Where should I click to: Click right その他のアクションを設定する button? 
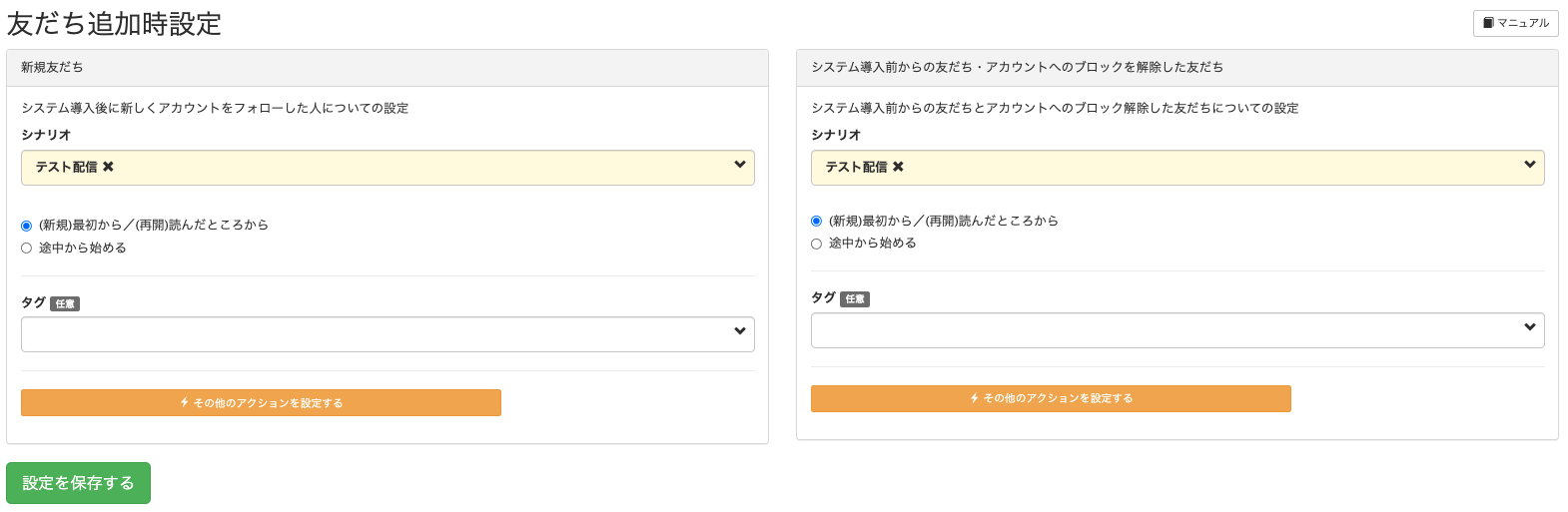(x=1051, y=398)
